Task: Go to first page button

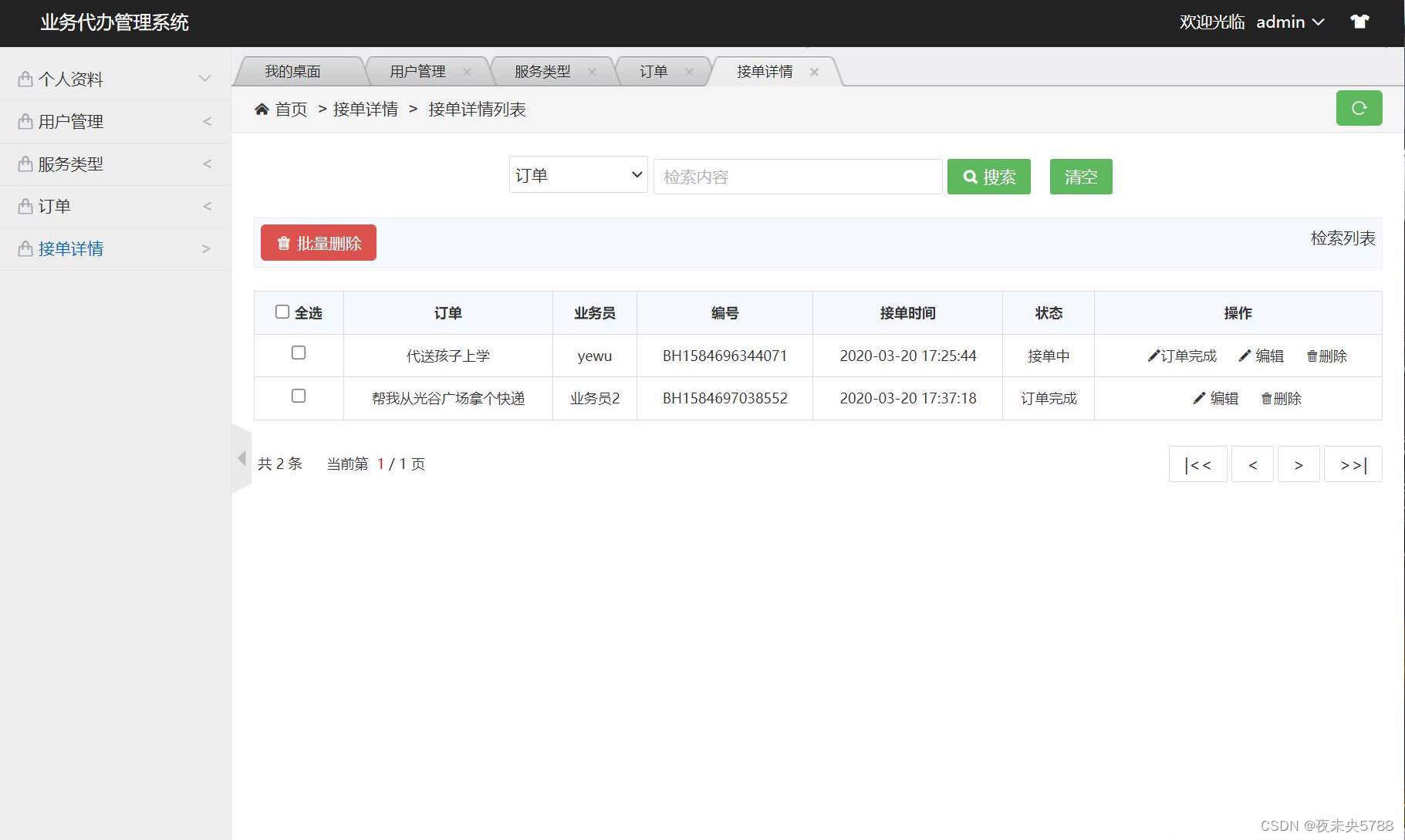Action: point(1198,464)
